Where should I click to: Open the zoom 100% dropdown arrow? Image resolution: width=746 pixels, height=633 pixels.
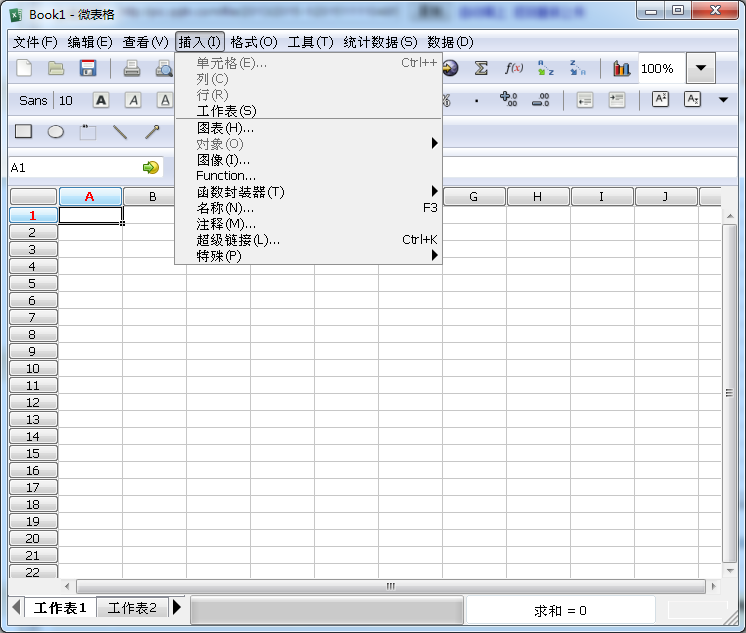click(x=701, y=69)
